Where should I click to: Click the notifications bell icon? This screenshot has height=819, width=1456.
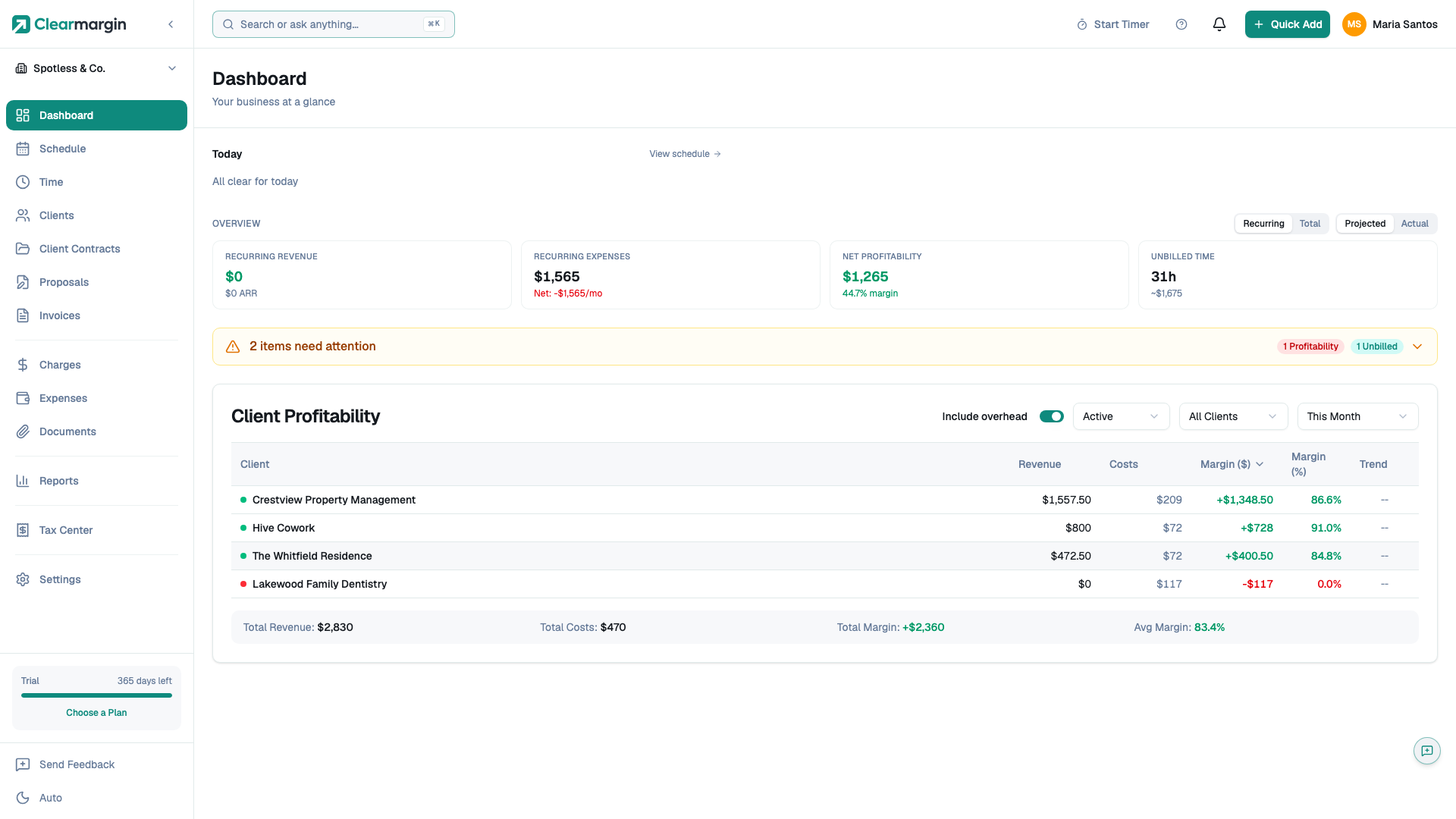point(1219,24)
